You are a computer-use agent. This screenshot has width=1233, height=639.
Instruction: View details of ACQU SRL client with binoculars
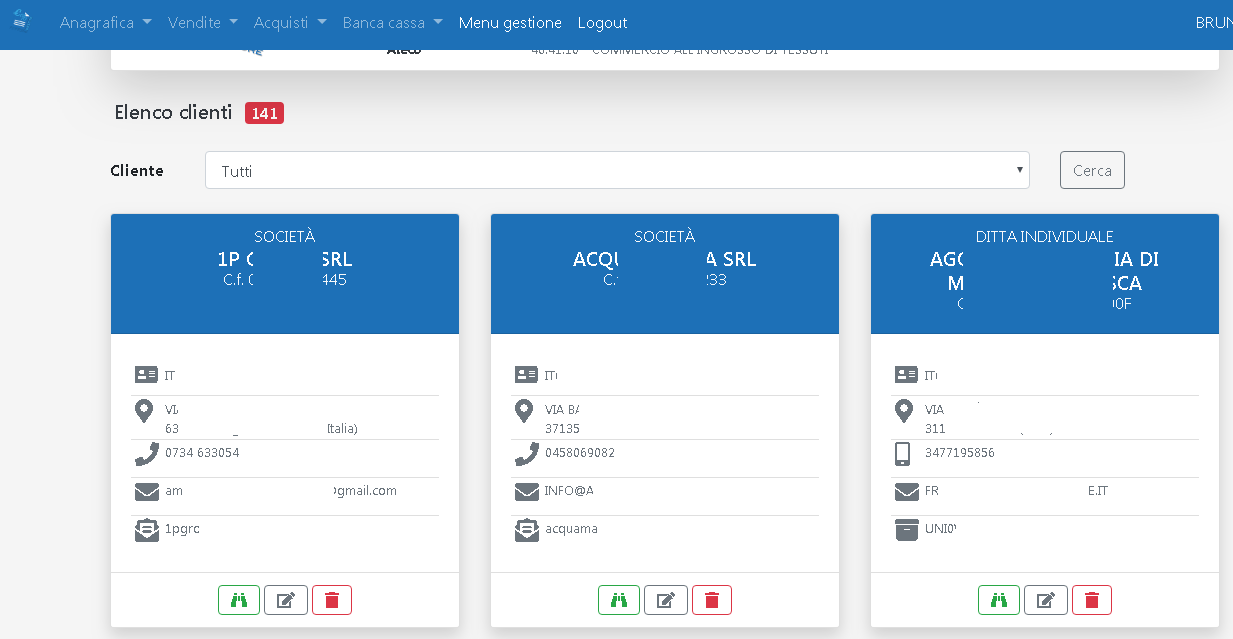[x=619, y=600]
